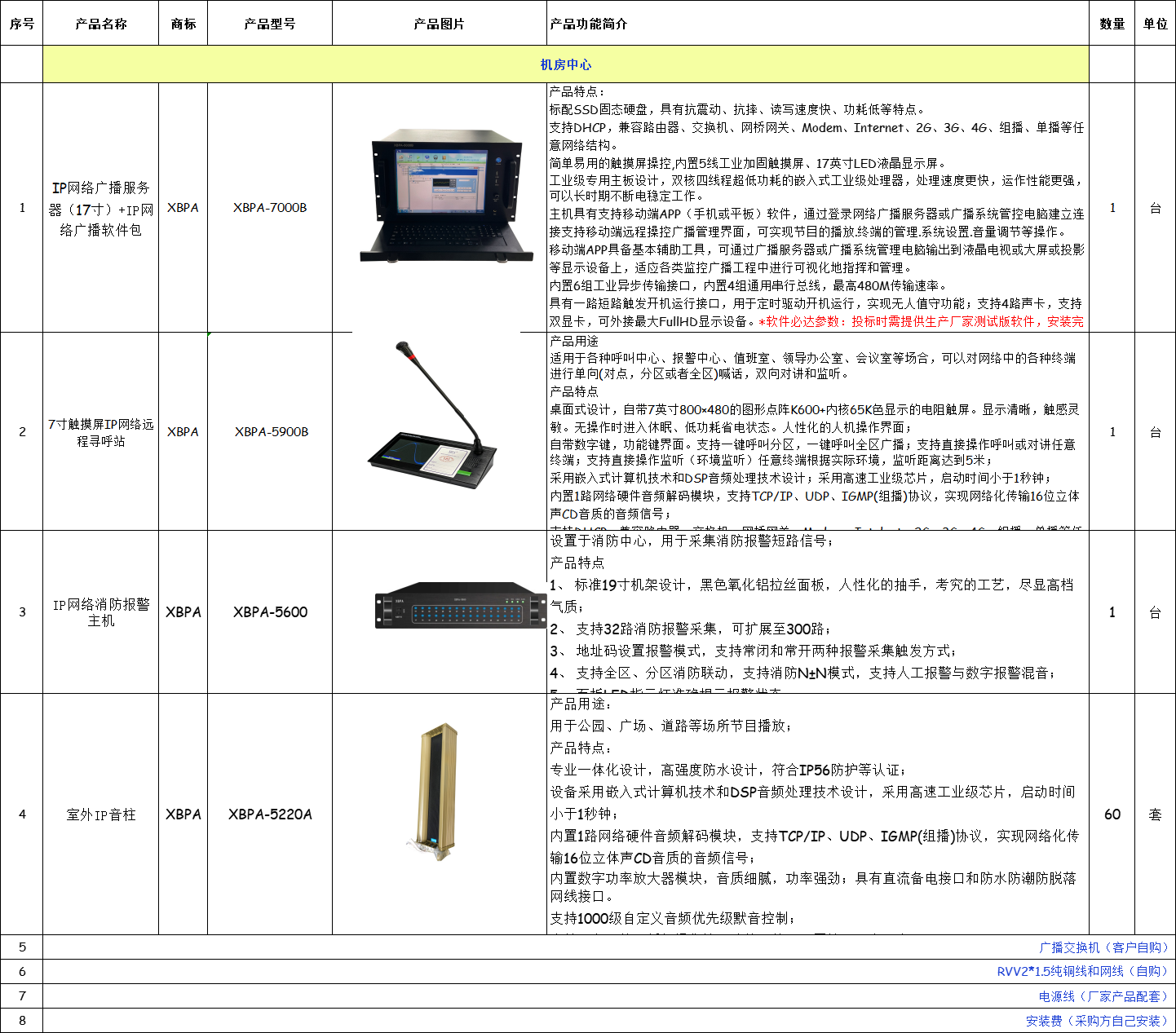Viewport: 1176px width, 1033px height.
Task: Click the row number 1 cell
Action: (x=22, y=208)
